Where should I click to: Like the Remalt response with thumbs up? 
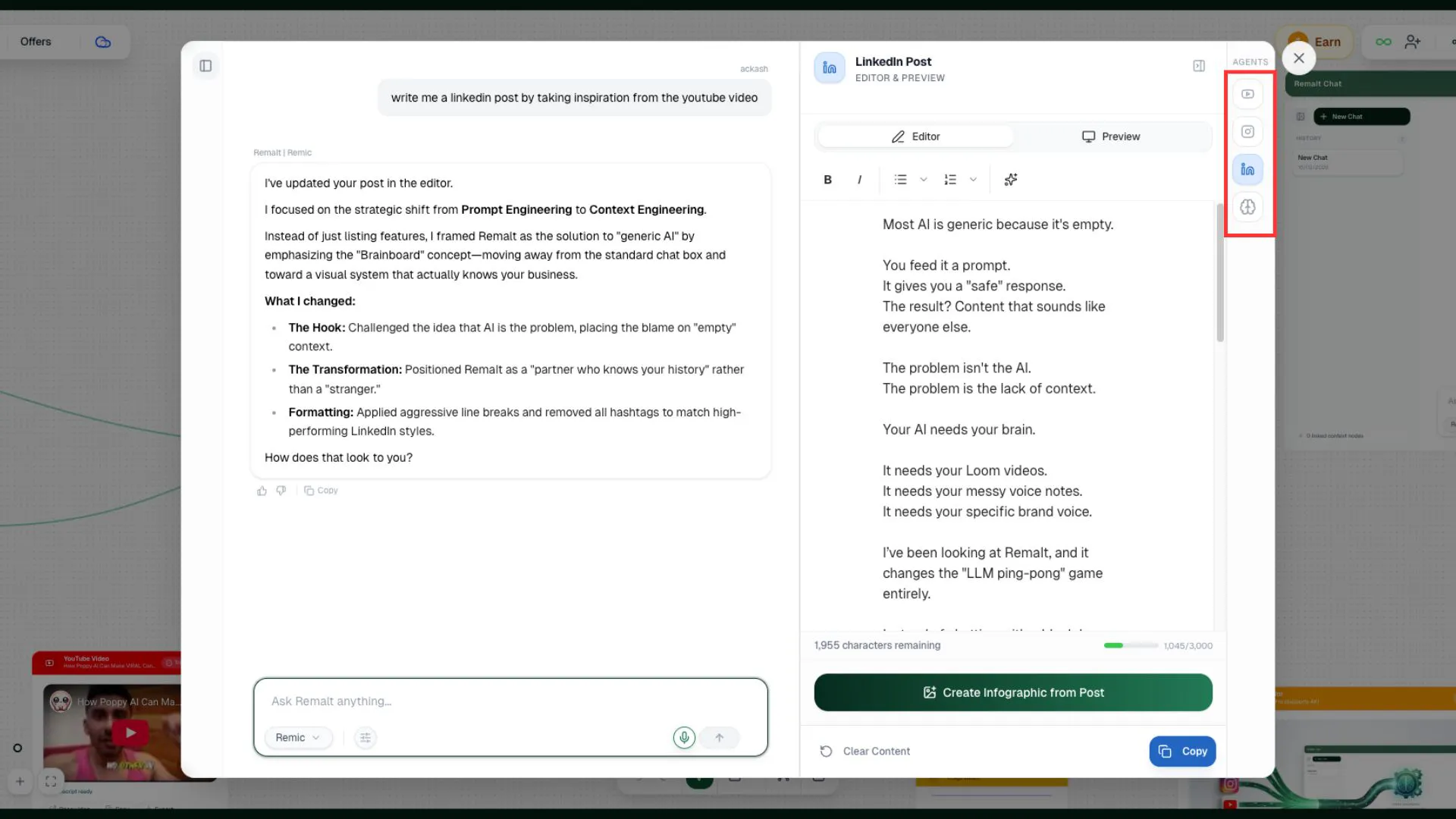point(262,491)
